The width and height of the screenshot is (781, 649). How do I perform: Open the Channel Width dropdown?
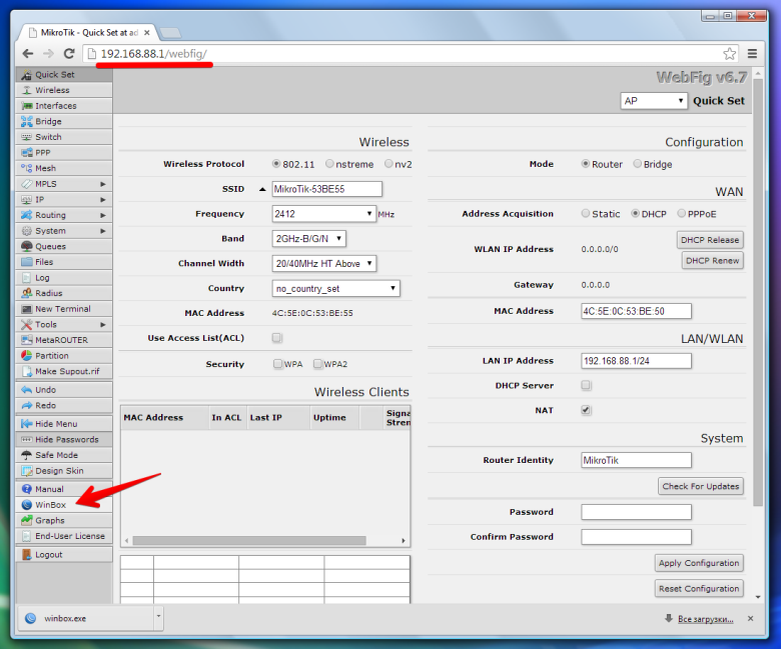coord(324,264)
